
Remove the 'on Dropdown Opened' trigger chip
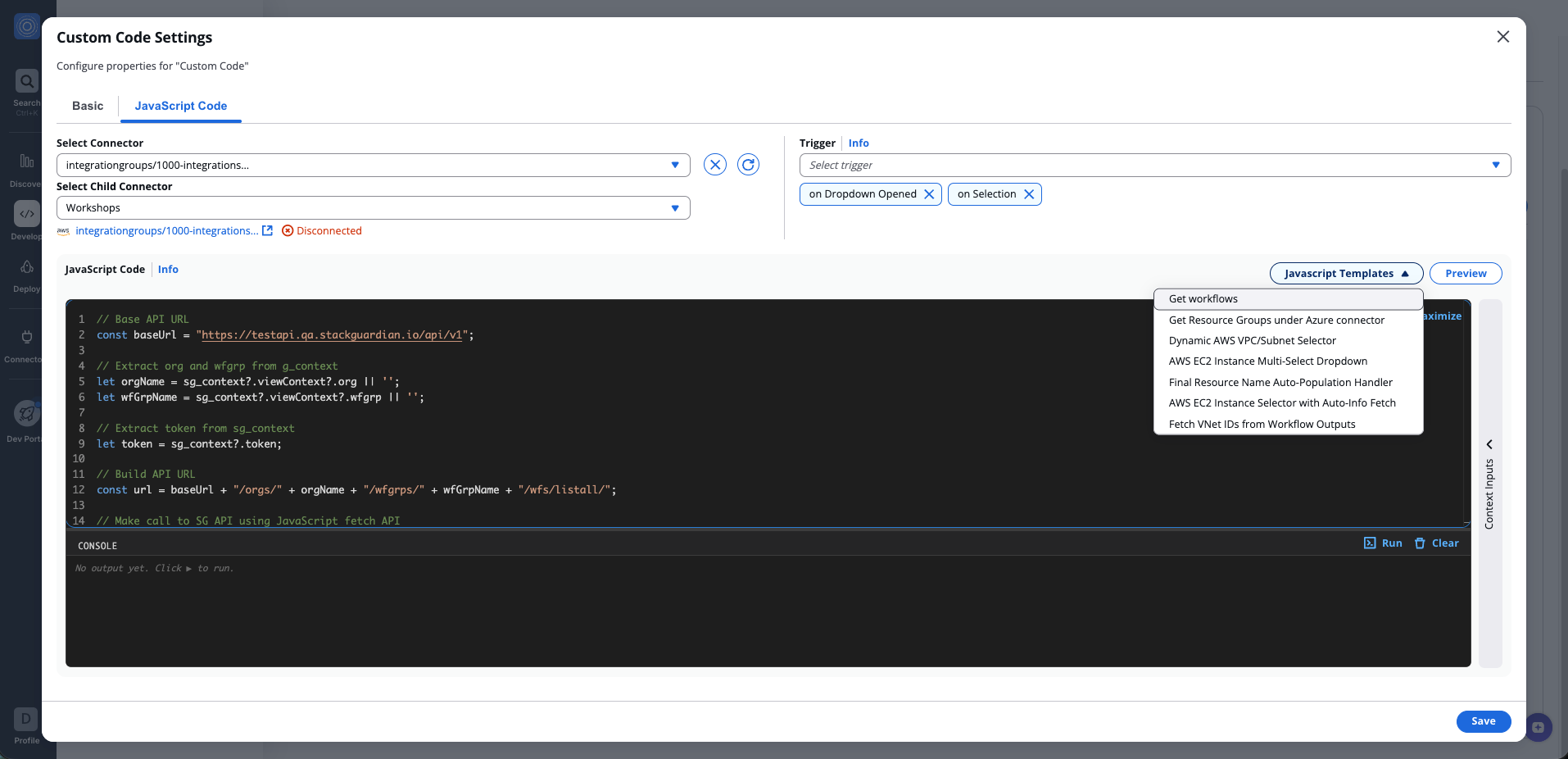click(929, 194)
